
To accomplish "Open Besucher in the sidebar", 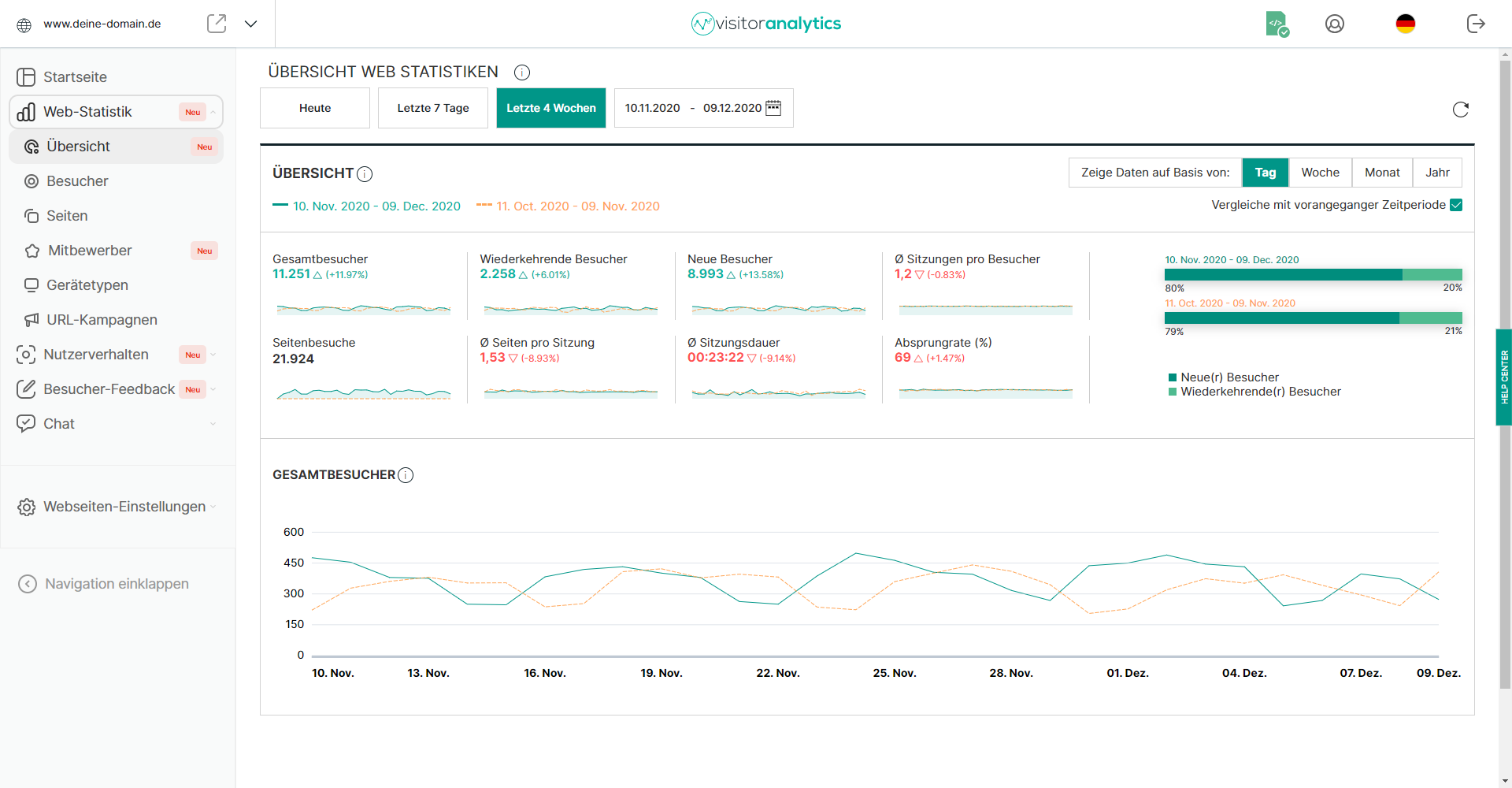I will click(x=77, y=181).
